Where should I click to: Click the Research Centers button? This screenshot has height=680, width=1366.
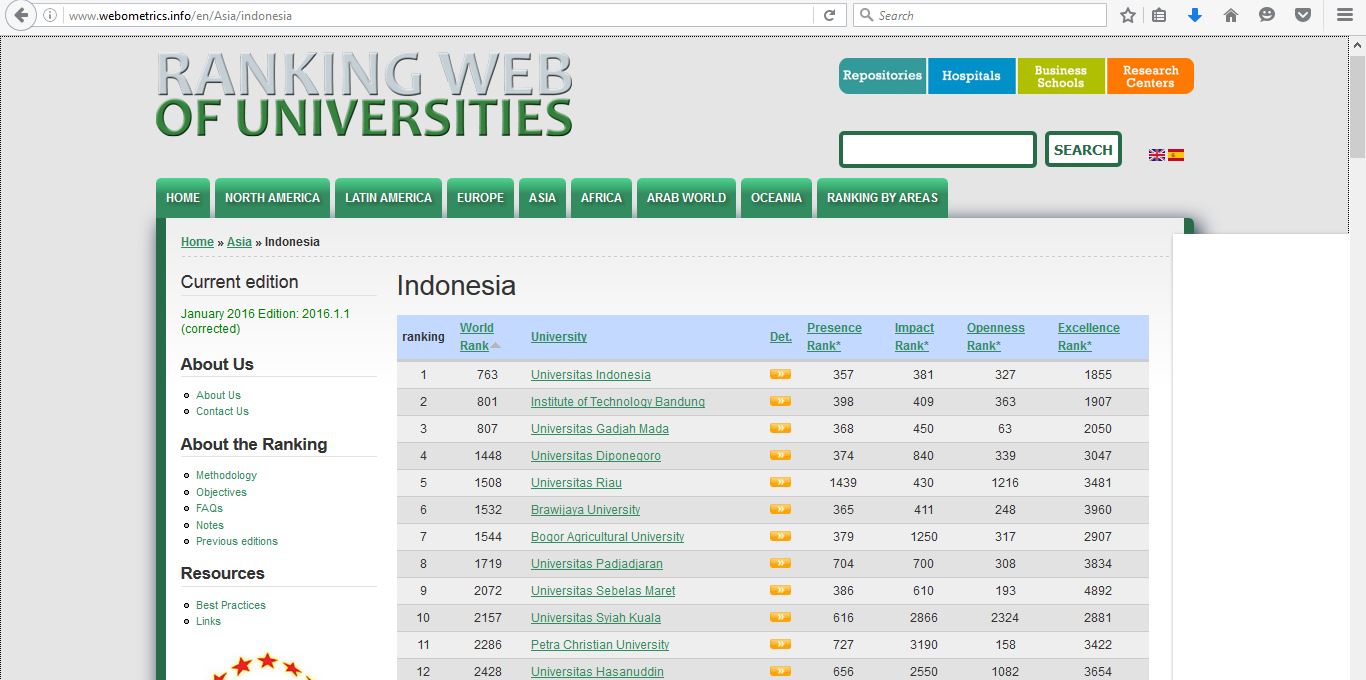[x=1150, y=76]
